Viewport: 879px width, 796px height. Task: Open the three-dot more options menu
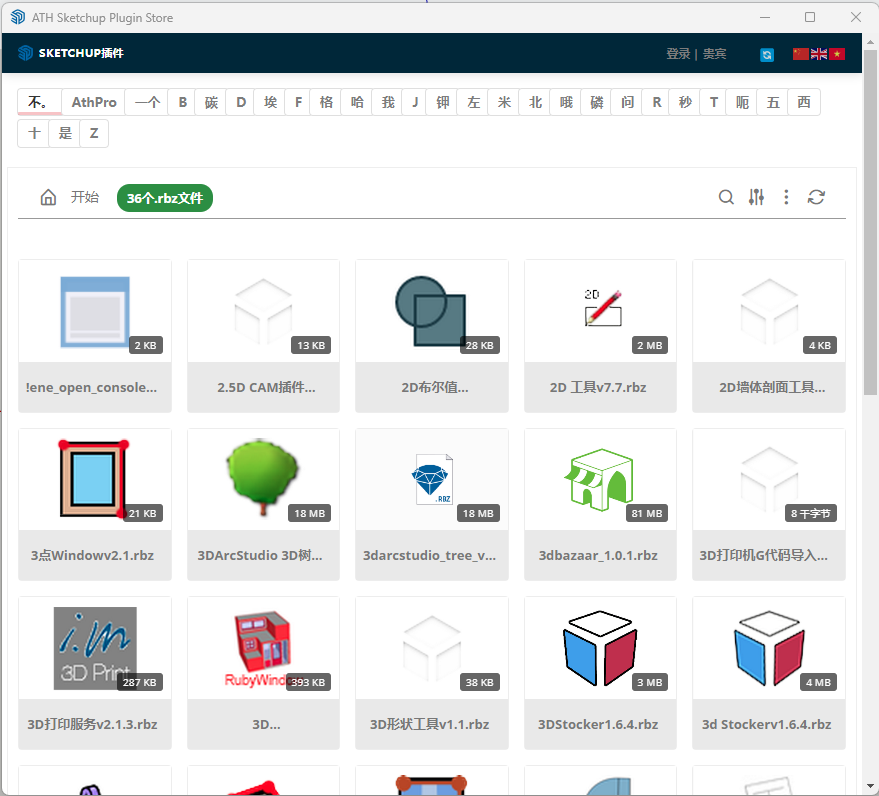pyautogui.click(x=786, y=197)
